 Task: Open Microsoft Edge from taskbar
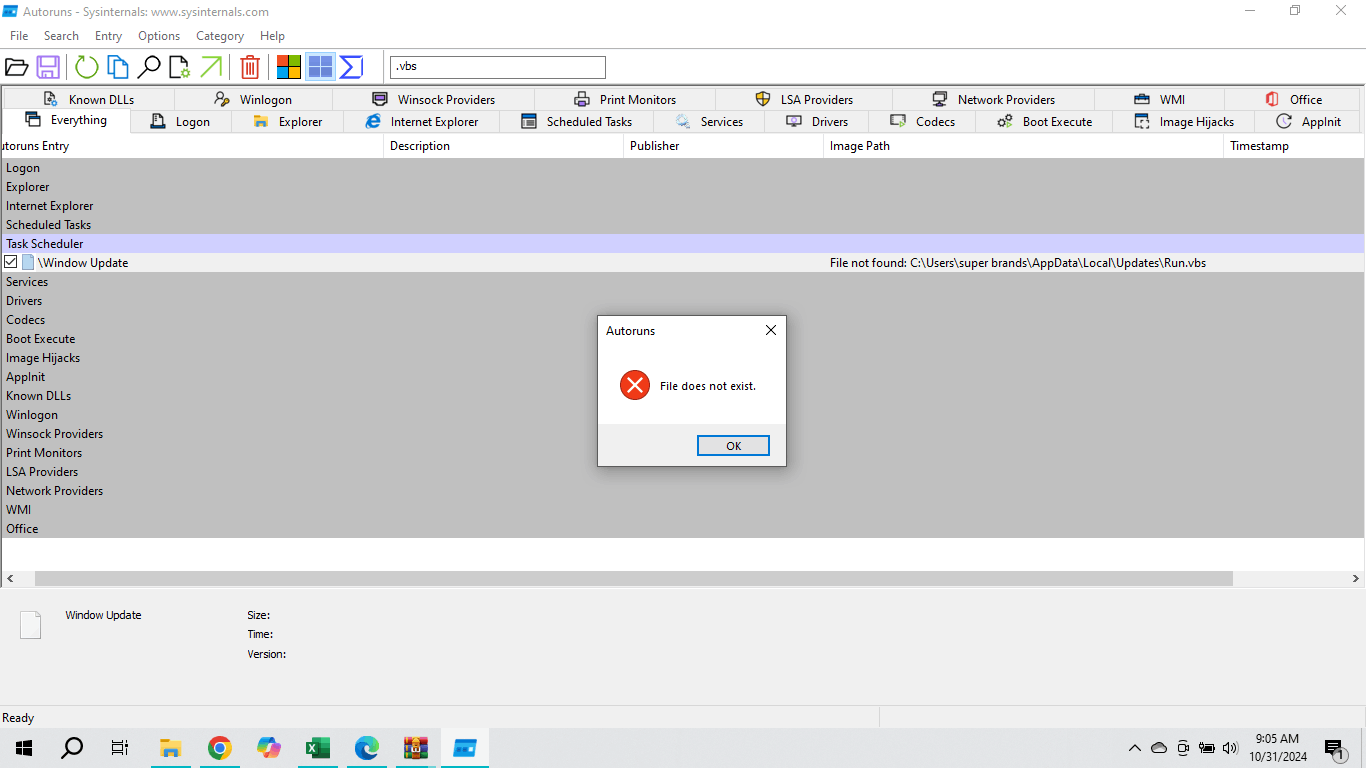point(367,748)
